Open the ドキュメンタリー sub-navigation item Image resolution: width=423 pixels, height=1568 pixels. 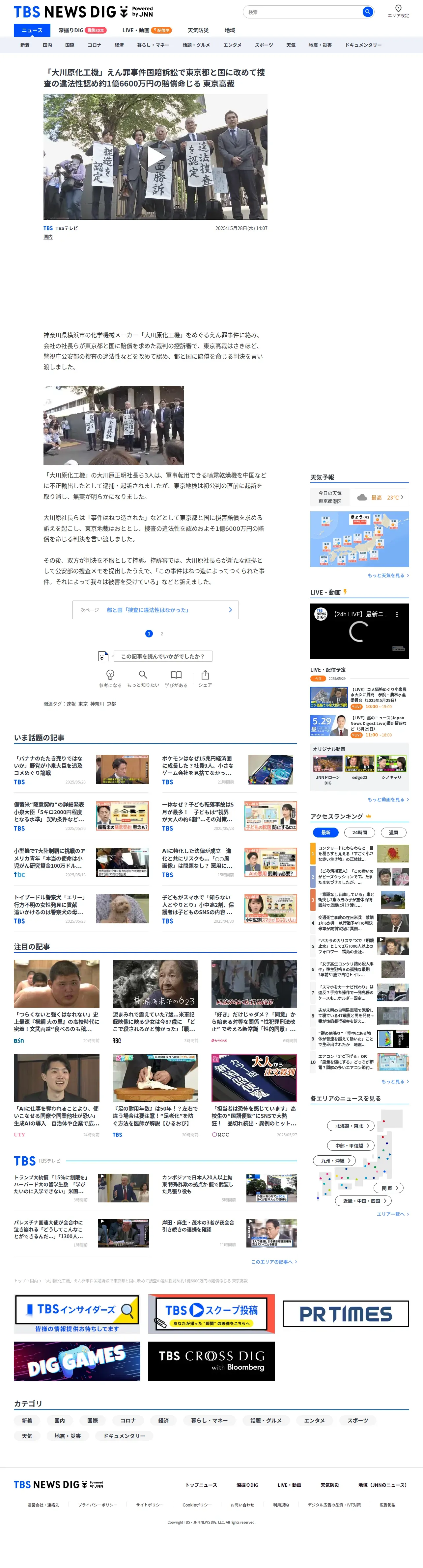point(363,45)
